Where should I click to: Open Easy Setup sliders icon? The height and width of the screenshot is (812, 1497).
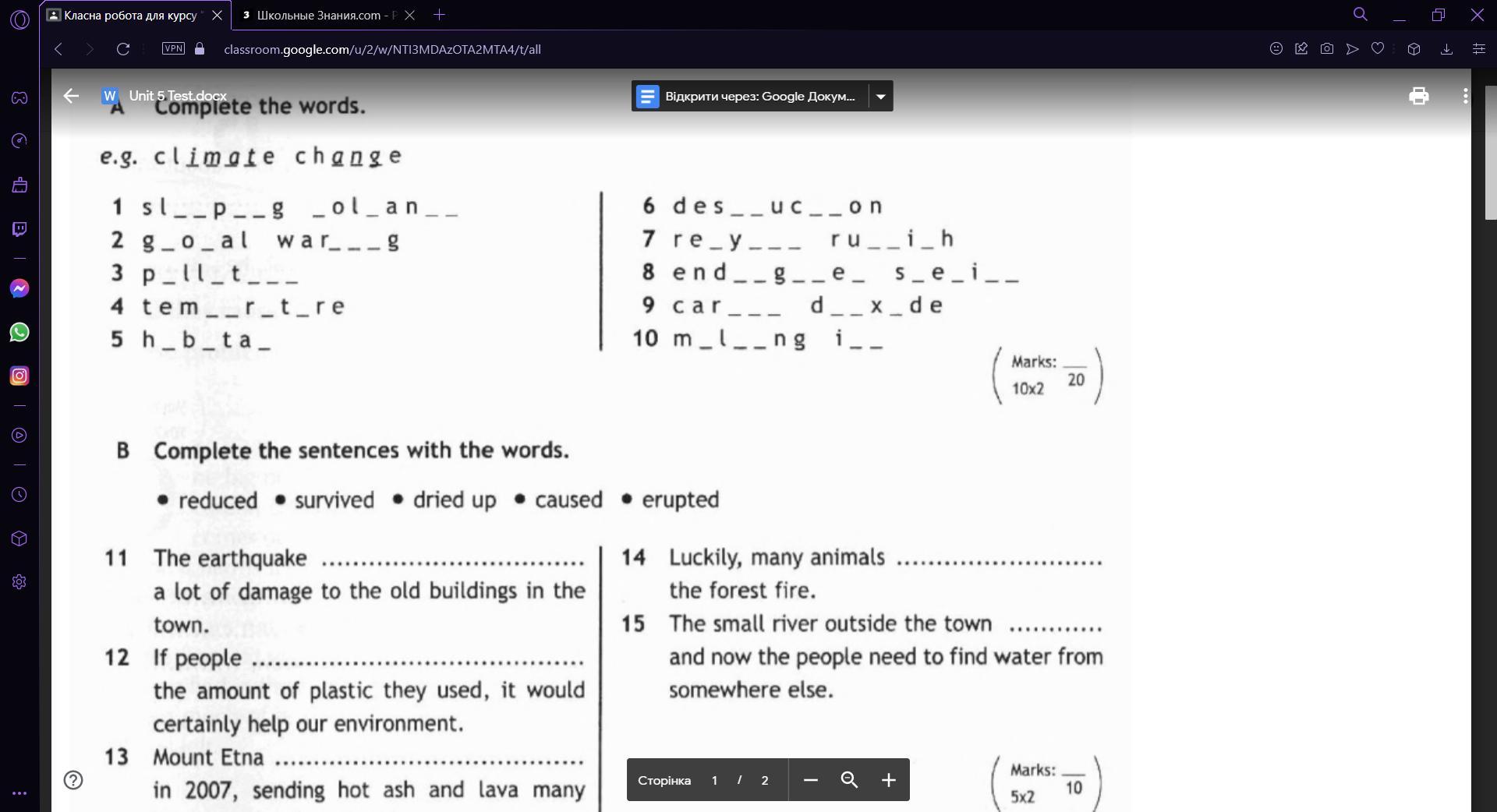tap(1478, 48)
